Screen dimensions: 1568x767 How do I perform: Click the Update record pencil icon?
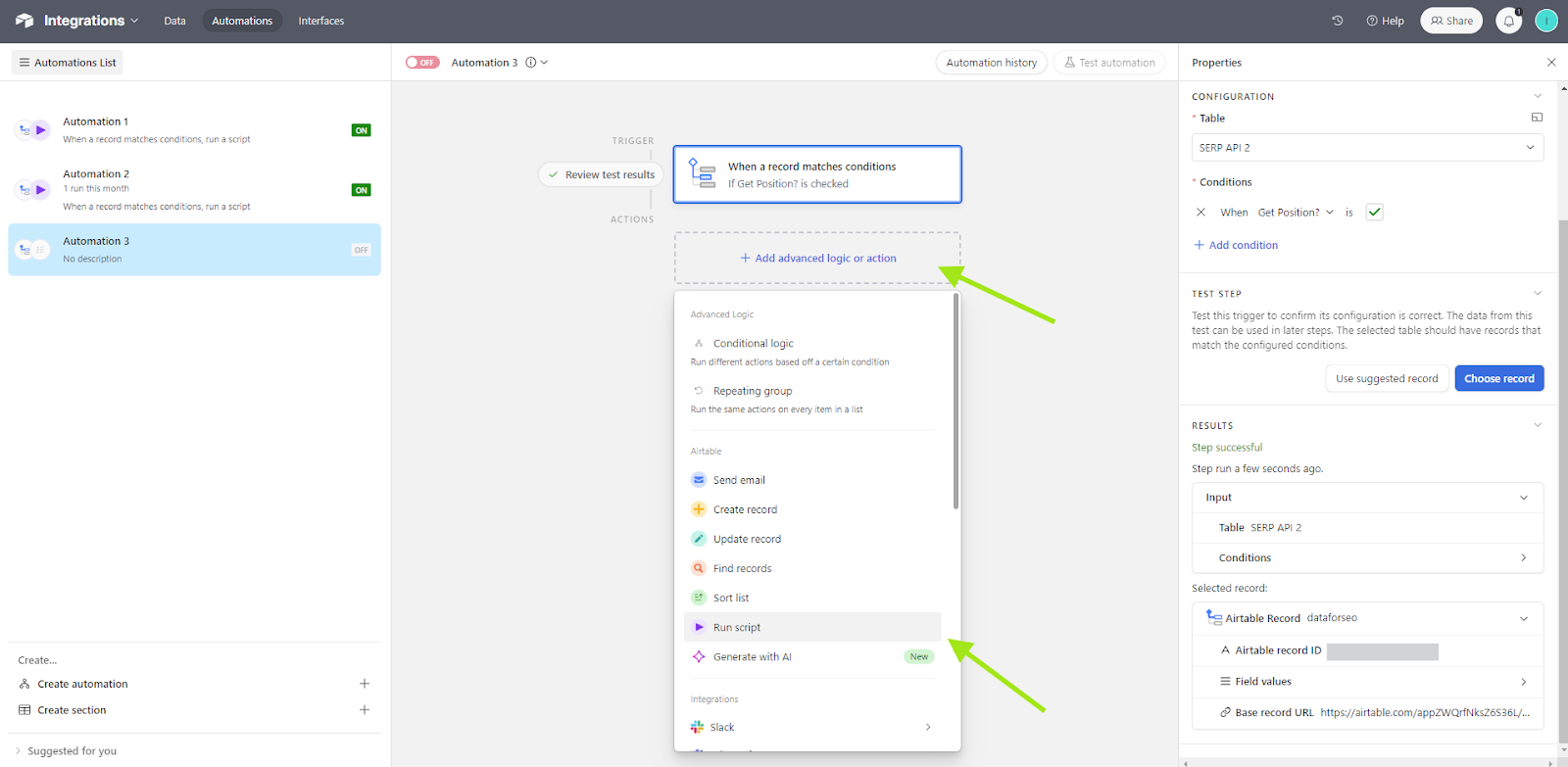[699, 539]
